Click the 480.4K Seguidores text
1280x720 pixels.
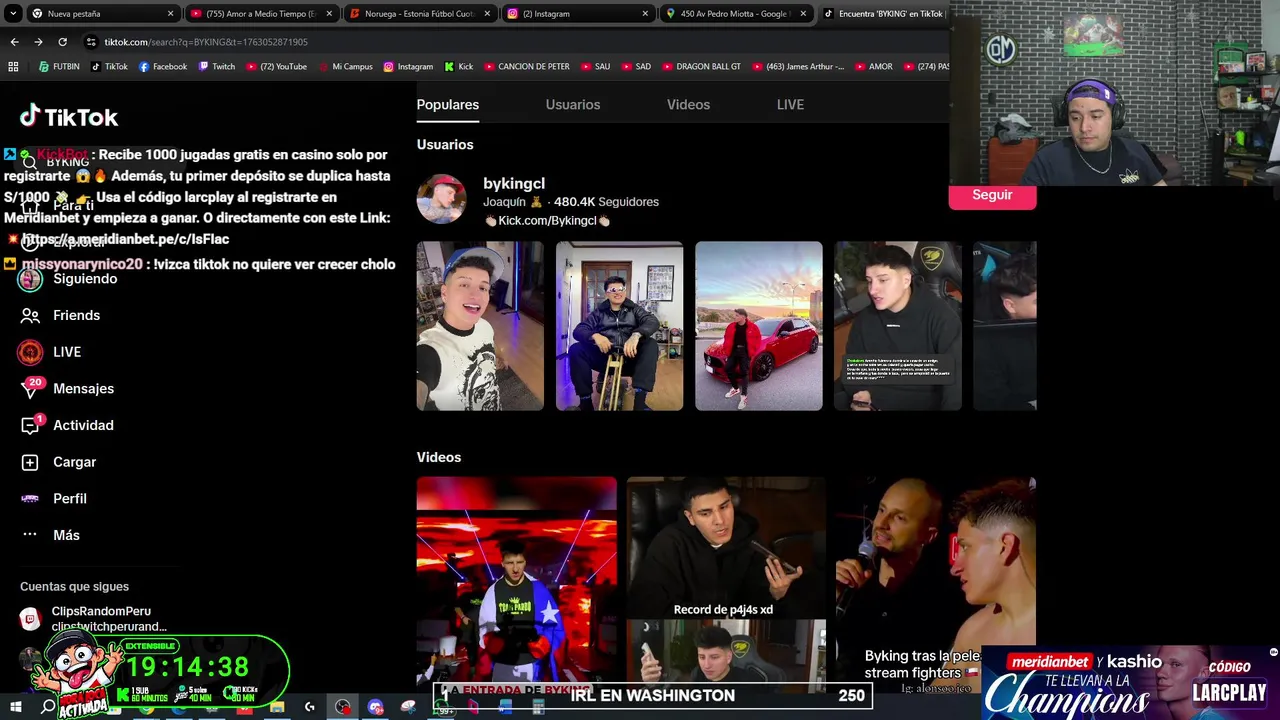click(606, 202)
